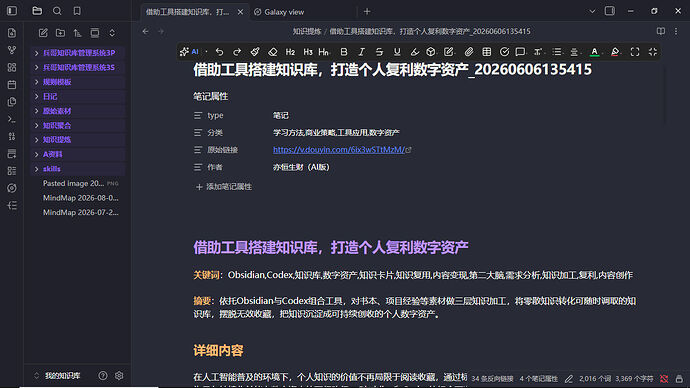Expand the 日记 folder

(x=78, y=96)
